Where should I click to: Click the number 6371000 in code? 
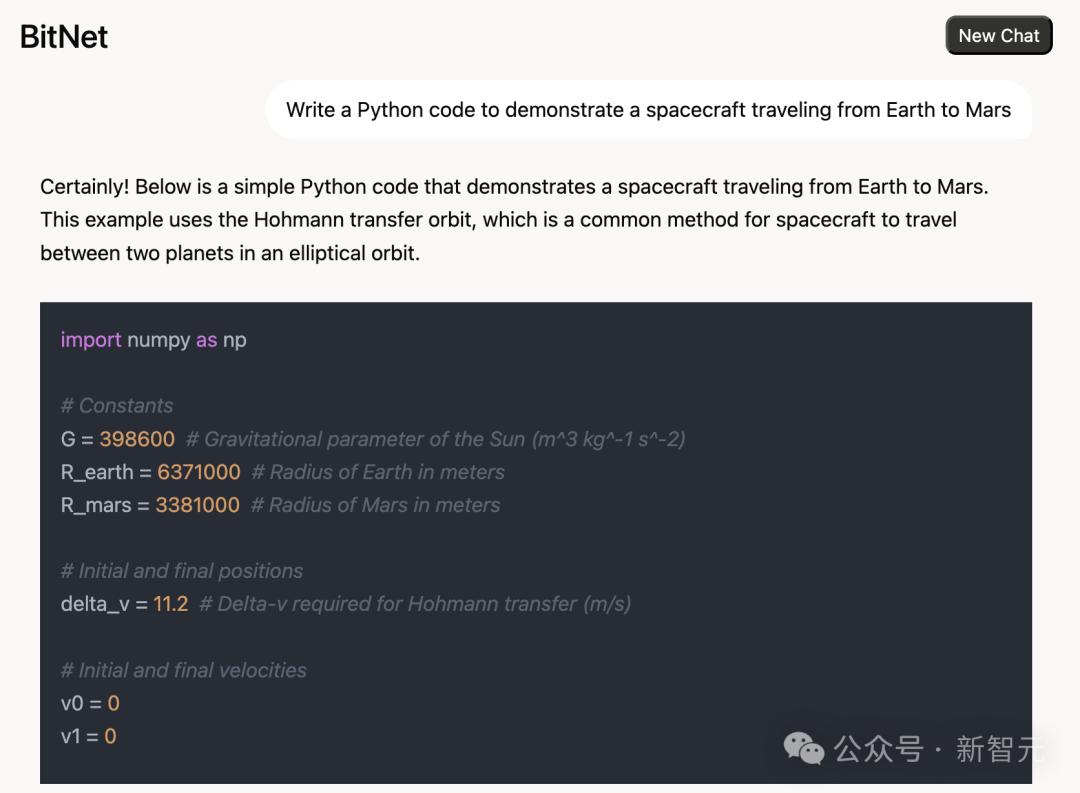click(198, 472)
